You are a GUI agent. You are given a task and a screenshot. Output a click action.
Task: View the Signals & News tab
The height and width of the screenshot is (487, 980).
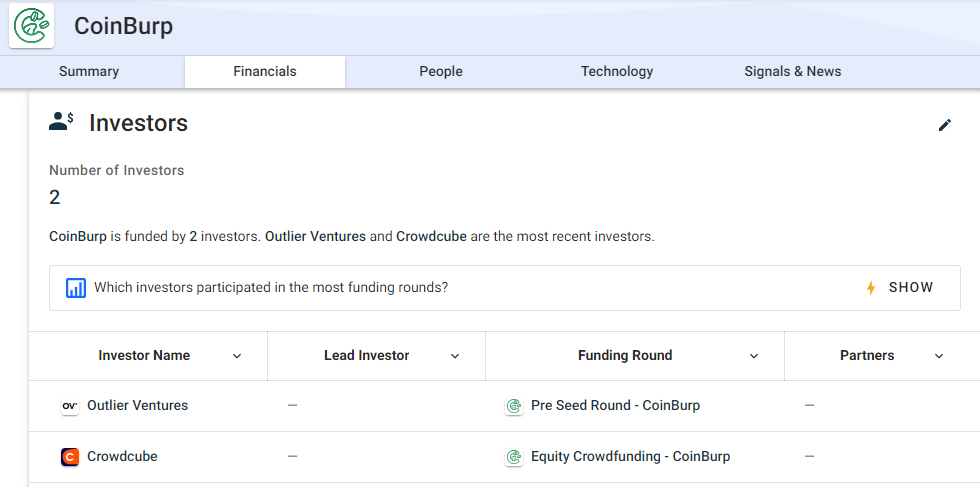[792, 72]
